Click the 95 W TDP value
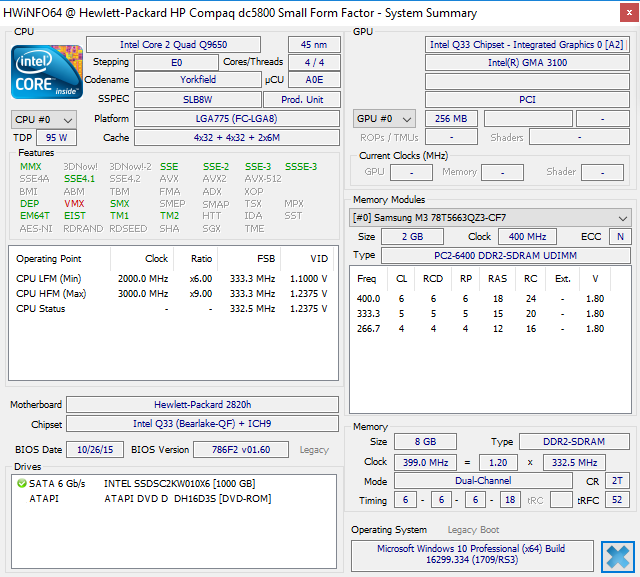The width and height of the screenshot is (640, 577). [x=56, y=138]
